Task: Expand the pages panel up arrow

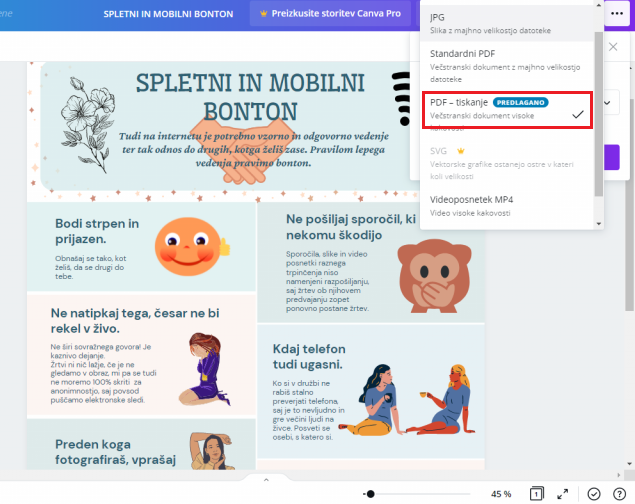Action: pyautogui.click(x=266, y=480)
